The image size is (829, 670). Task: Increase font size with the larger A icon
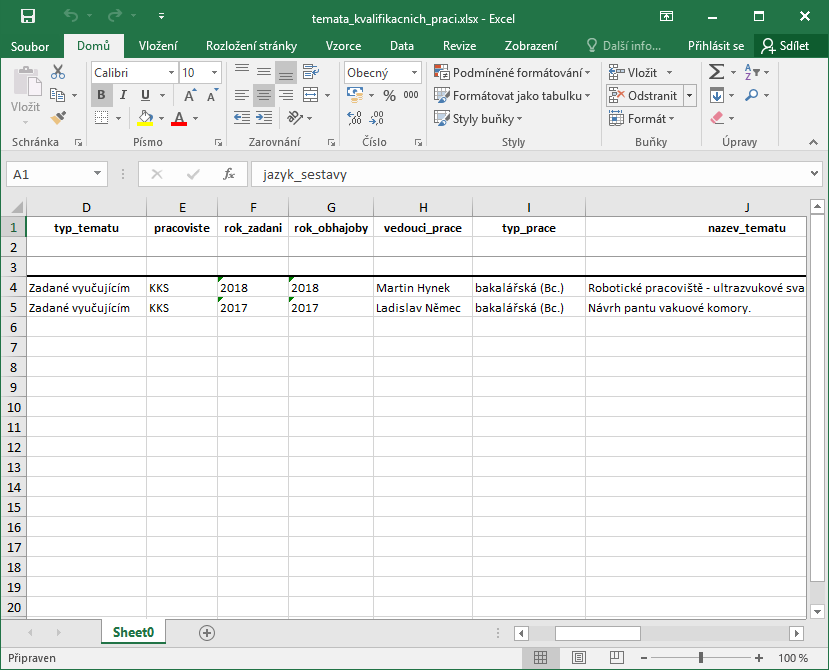tap(190, 95)
